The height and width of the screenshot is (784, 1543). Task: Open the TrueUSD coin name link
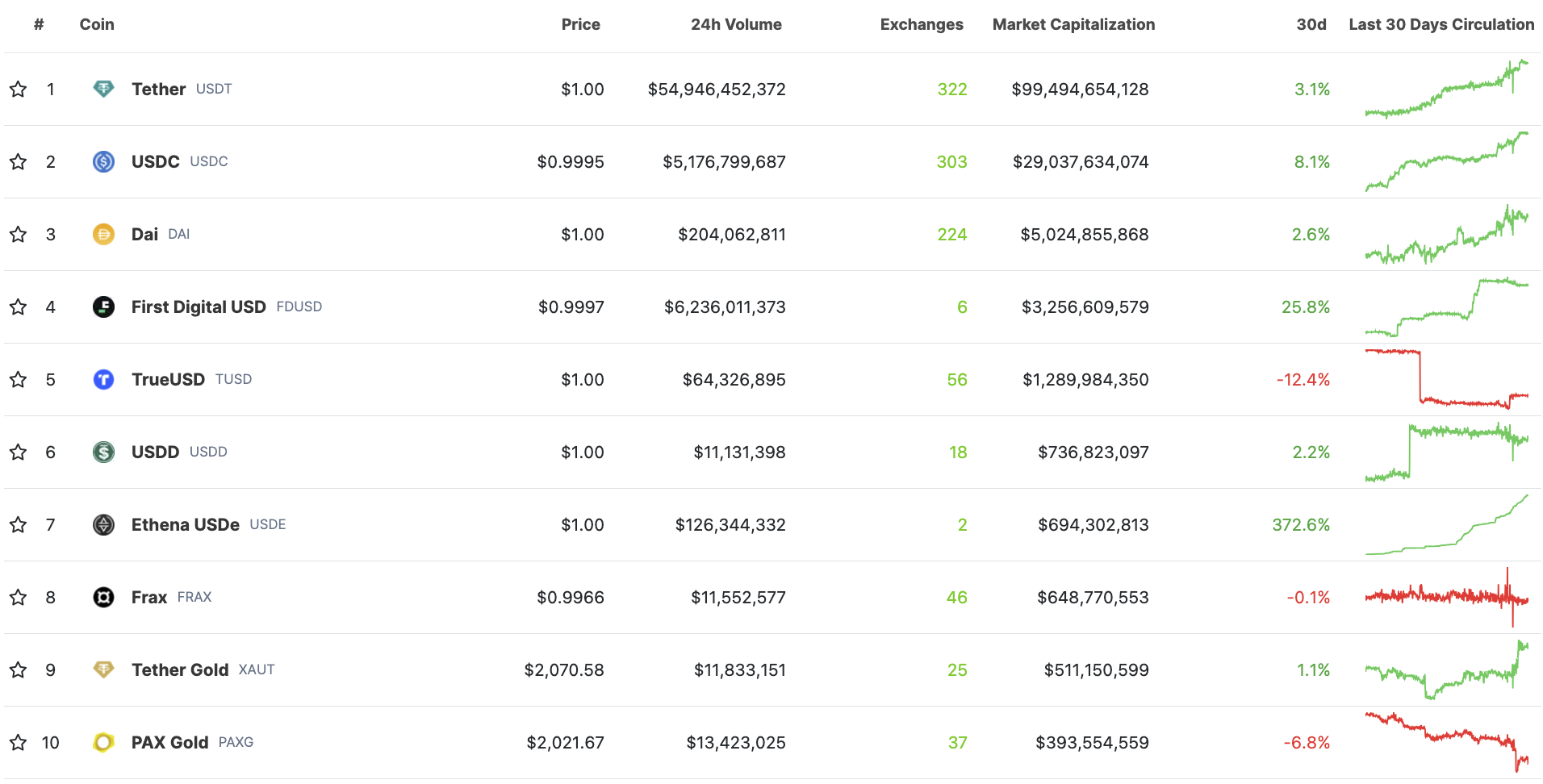pos(168,379)
